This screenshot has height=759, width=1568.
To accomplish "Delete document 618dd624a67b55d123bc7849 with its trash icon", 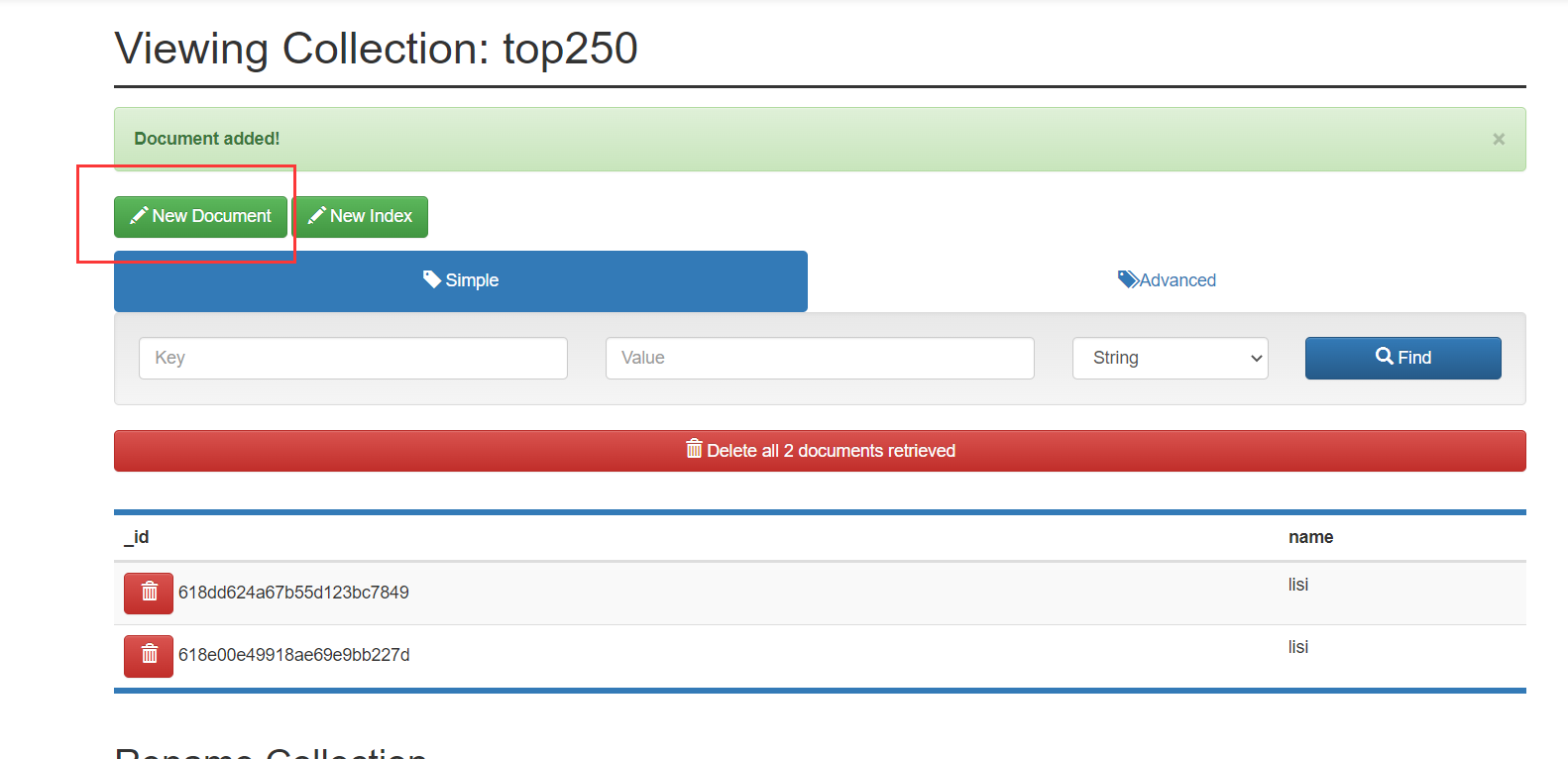I will [x=149, y=593].
